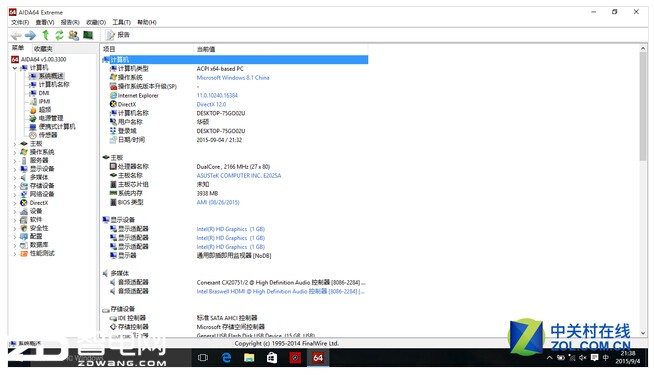The width and height of the screenshot is (654, 375).
Task: Switch to the 收藏夹 favorites tab
Action: point(43,49)
